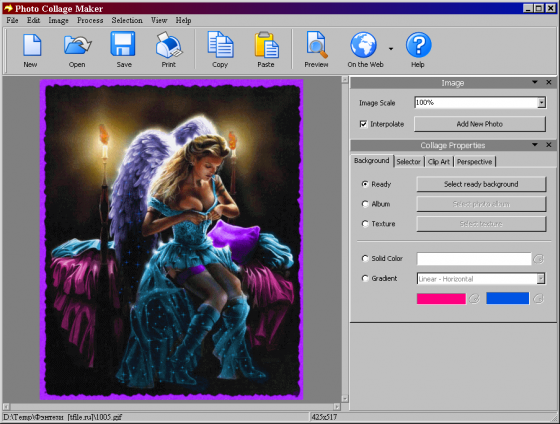
Task: Click the blue gradient color swatch
Action: point(507,298)
